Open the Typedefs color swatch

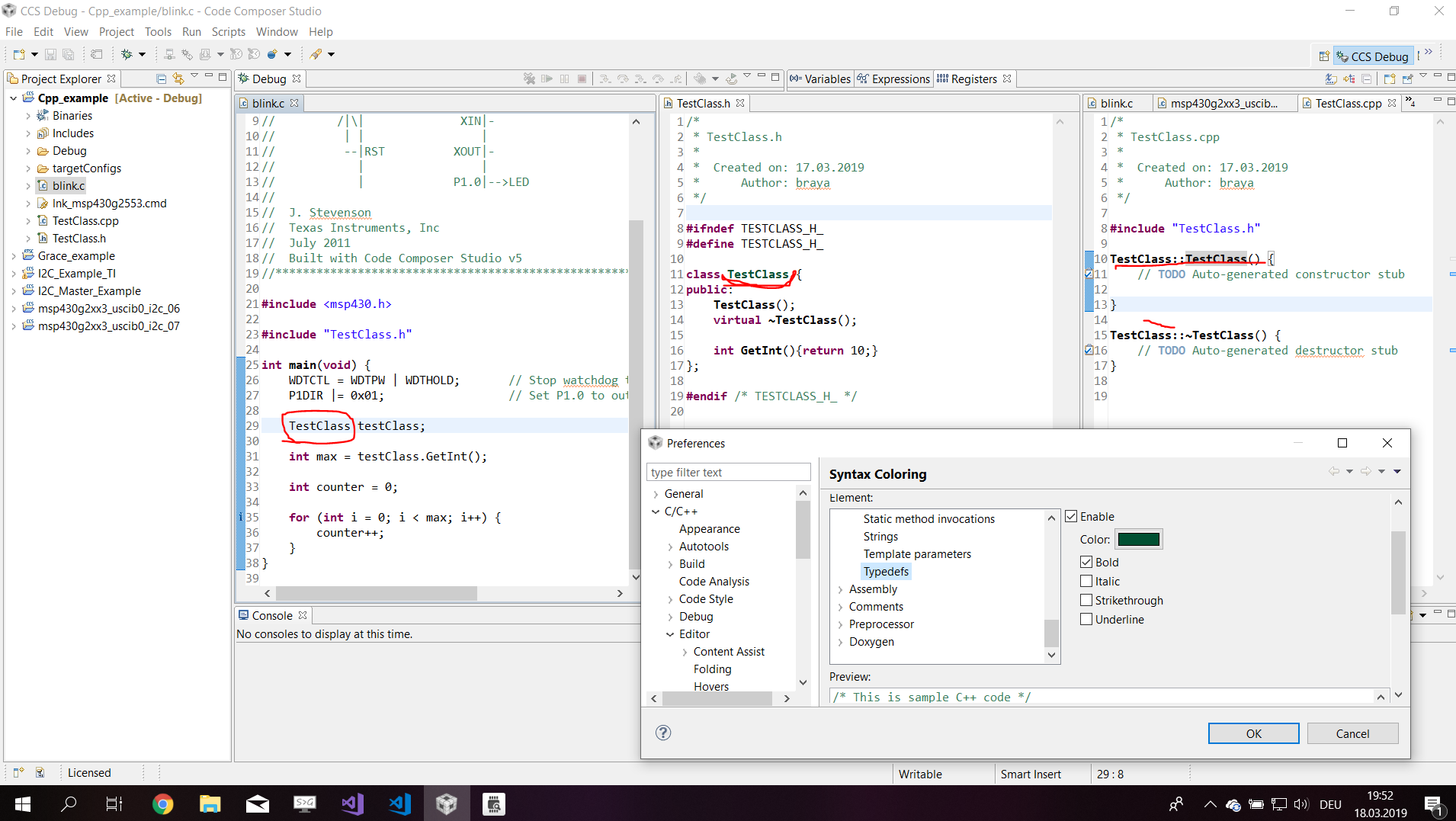[1138, 540]
